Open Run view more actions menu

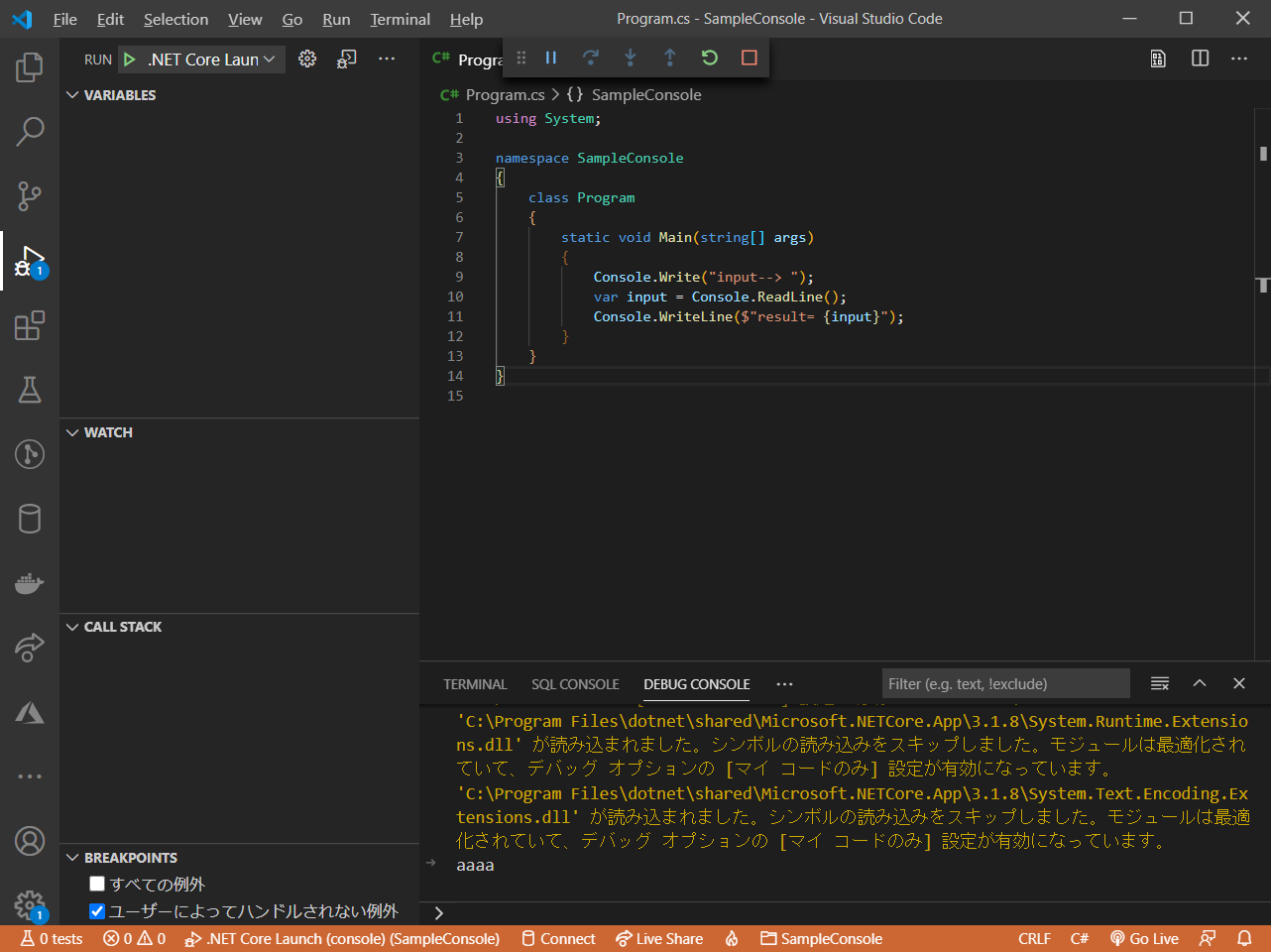click(387, 59)
